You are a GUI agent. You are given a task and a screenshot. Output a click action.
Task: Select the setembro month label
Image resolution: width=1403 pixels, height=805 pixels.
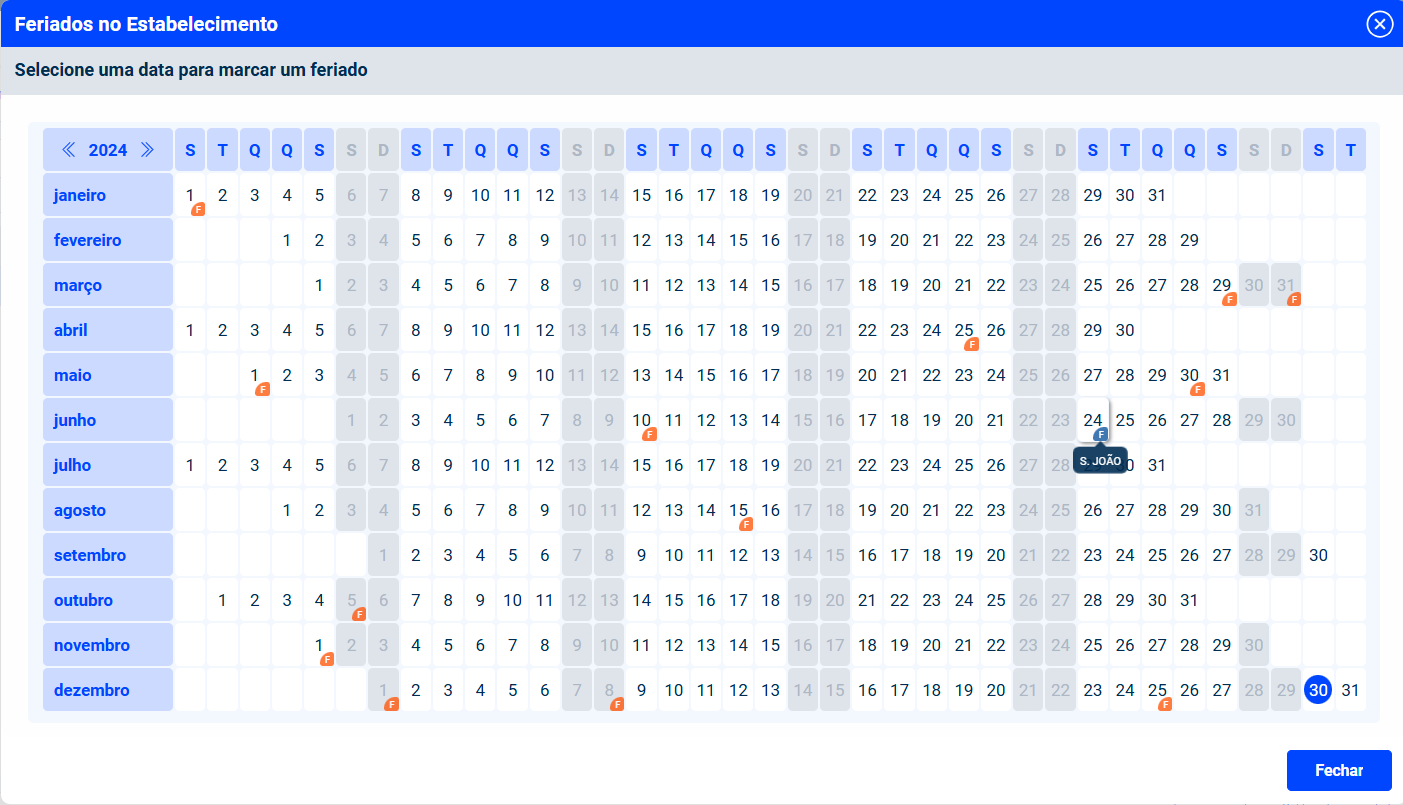(108, 555)
